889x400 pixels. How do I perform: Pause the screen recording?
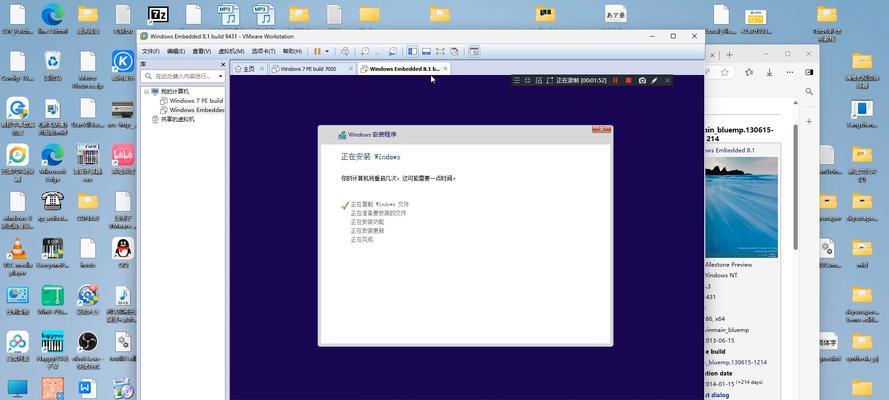point(616,81)
